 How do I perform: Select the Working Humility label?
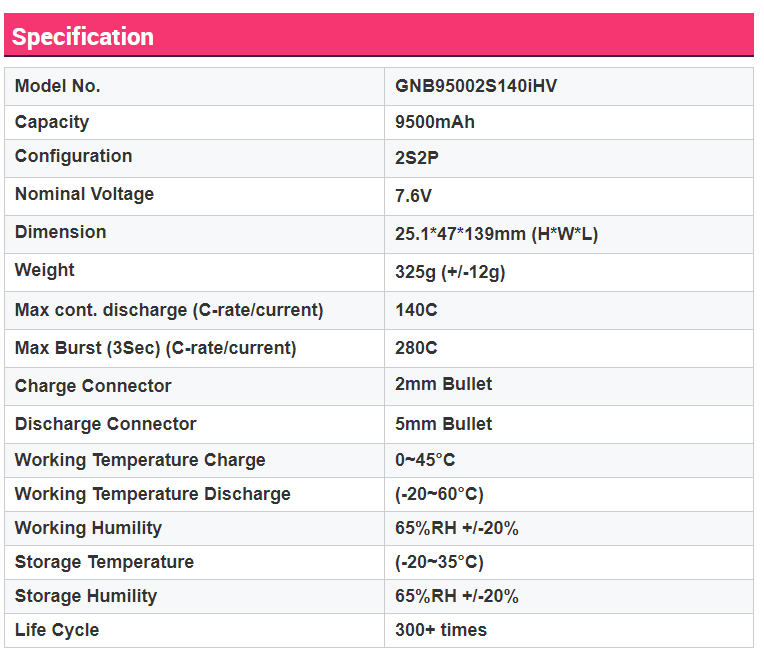coord(88,528)
